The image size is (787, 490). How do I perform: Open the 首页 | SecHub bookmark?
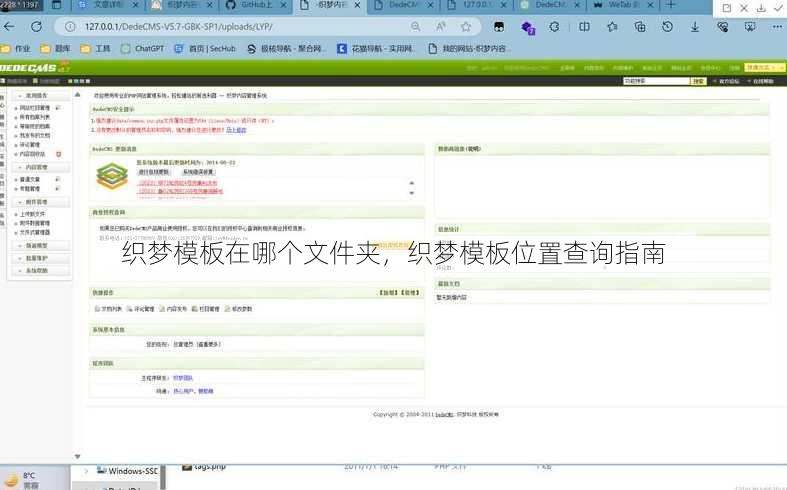[x=205, y=48]
